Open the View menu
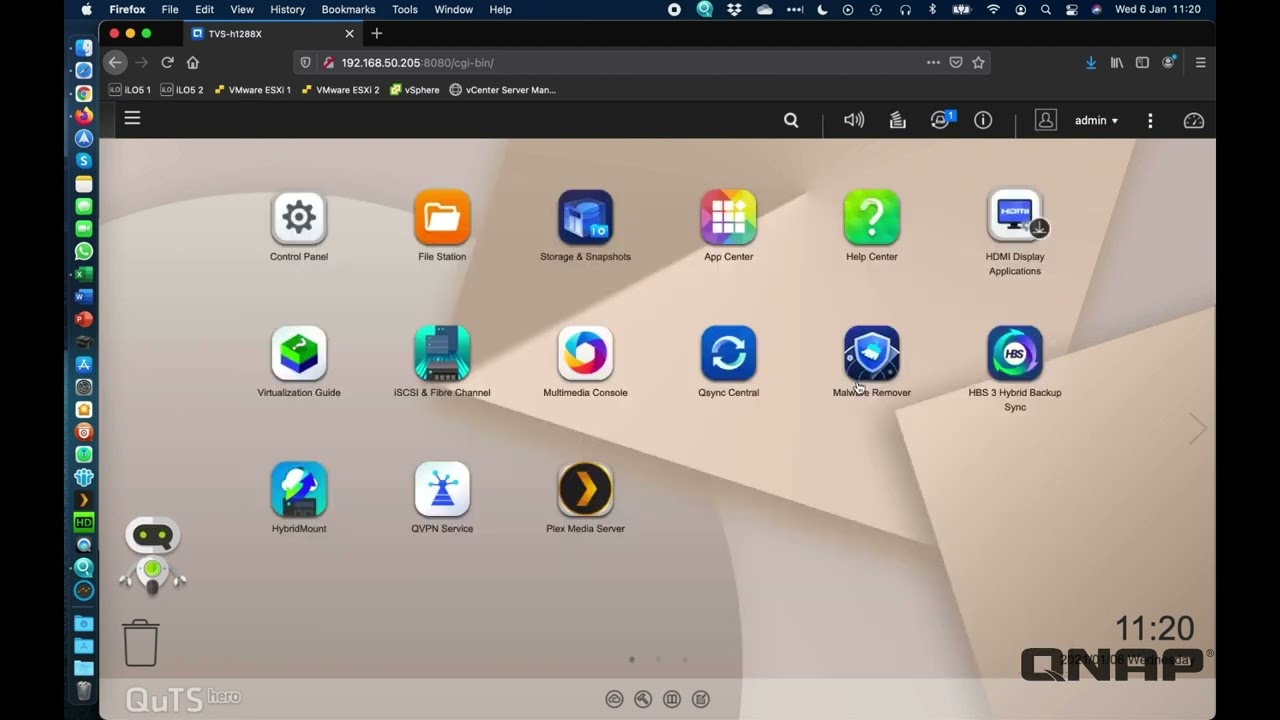This screenshot has width=1280, height=720. pyautogui.click(x=242, y=9)
